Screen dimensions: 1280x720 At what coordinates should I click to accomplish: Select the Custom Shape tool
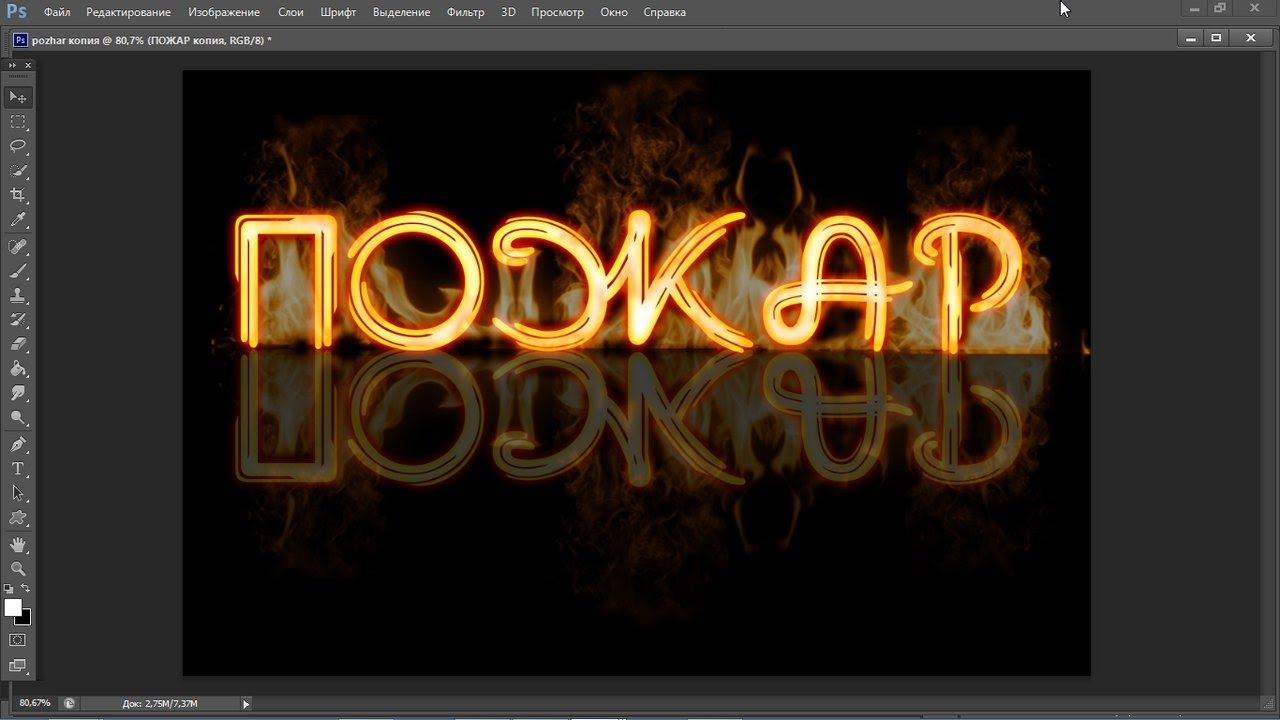click(x=18, y=518)
